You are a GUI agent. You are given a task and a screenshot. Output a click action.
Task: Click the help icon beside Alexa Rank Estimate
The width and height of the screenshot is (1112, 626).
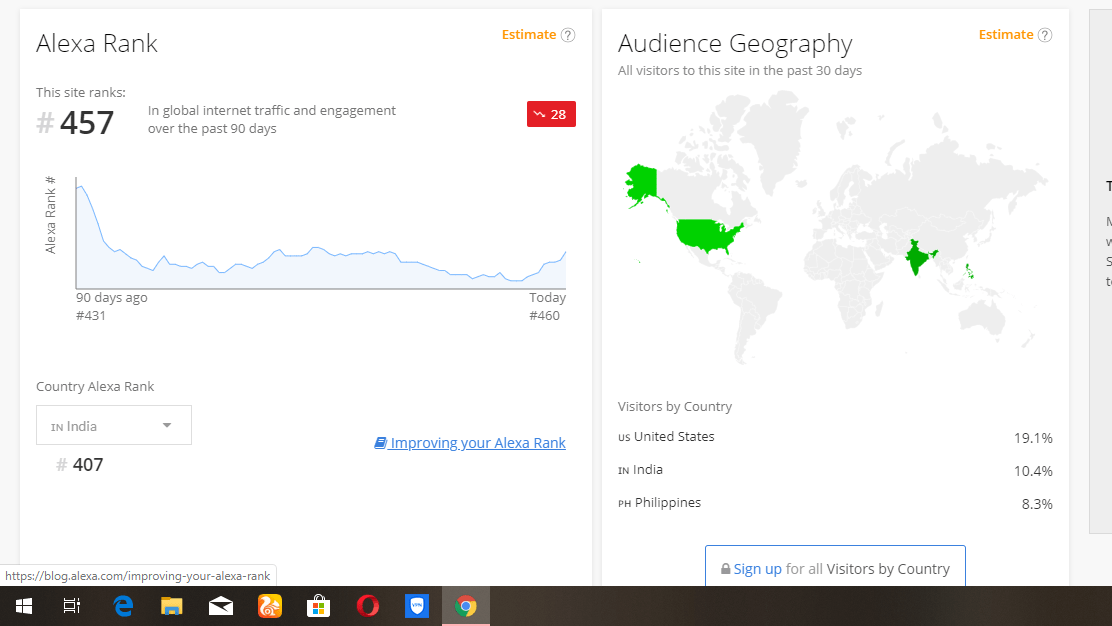point(568,34)
